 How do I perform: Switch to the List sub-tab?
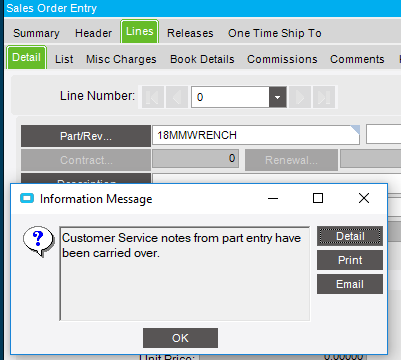pos(64,59)
